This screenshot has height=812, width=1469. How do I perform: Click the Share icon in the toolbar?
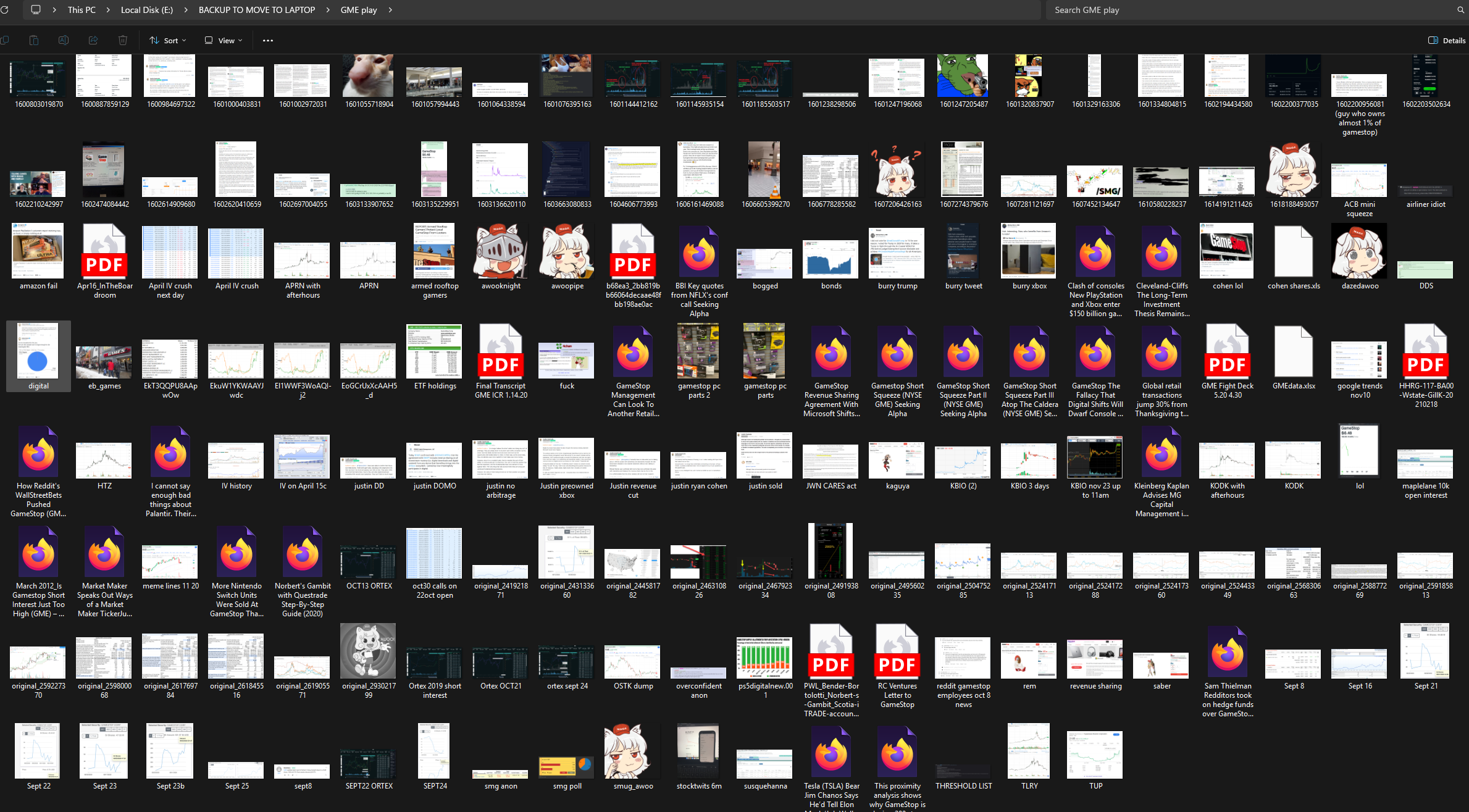(x=93, y=41)
